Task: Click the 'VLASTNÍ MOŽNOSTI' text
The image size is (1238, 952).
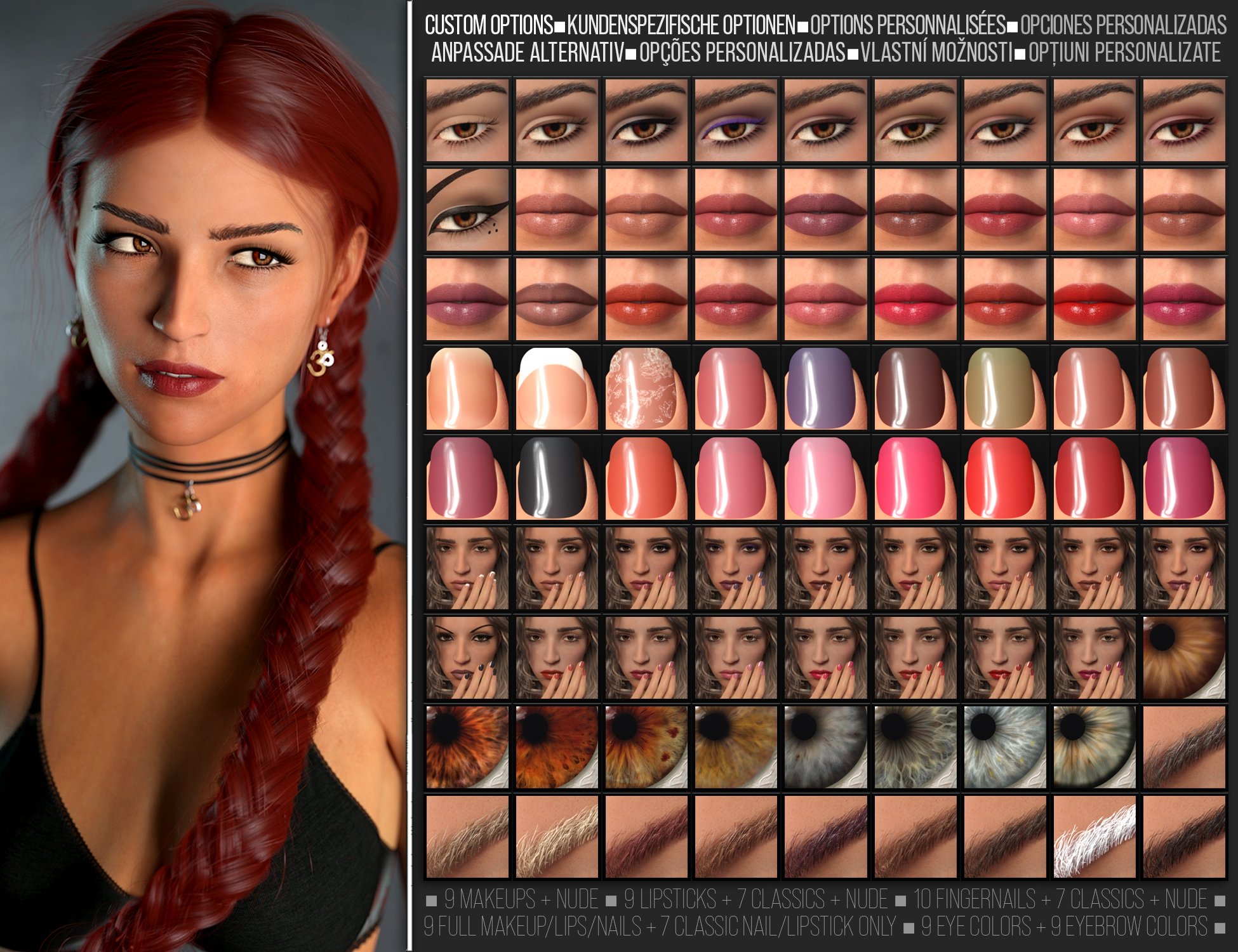Action: click(x=937, y=53)
